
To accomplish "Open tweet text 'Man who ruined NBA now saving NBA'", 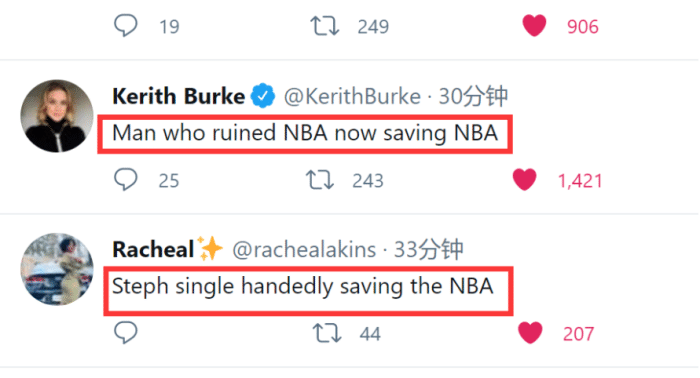I will coord(305,133).
